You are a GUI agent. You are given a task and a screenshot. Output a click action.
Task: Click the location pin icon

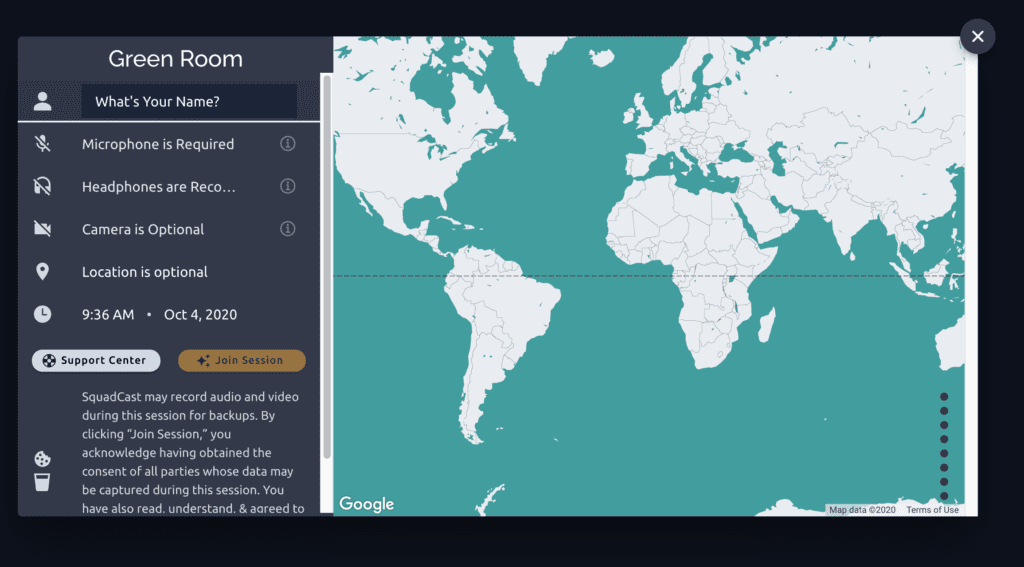coord(42,272)
